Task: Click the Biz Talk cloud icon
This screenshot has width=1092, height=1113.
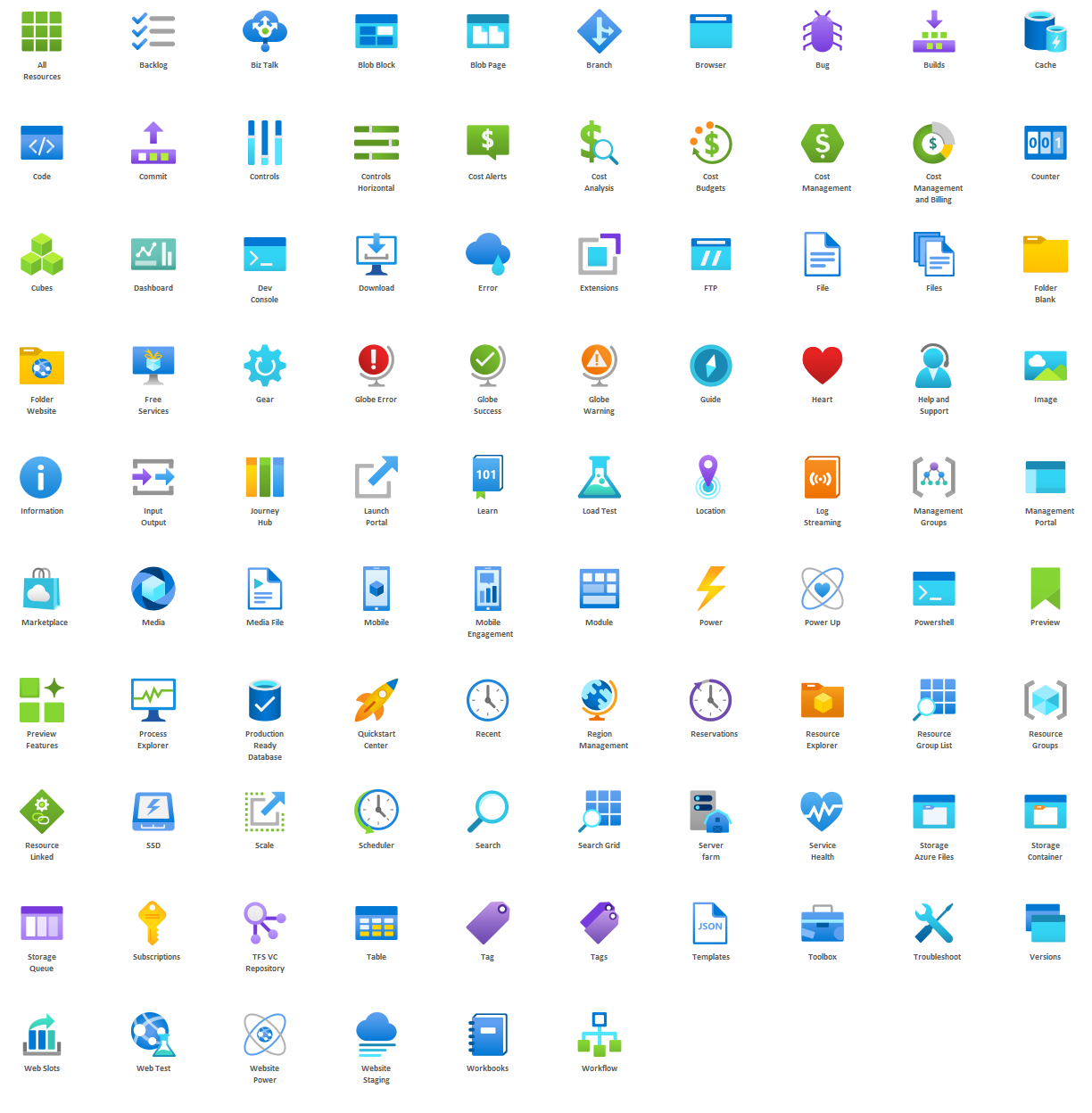Action: 265,31
